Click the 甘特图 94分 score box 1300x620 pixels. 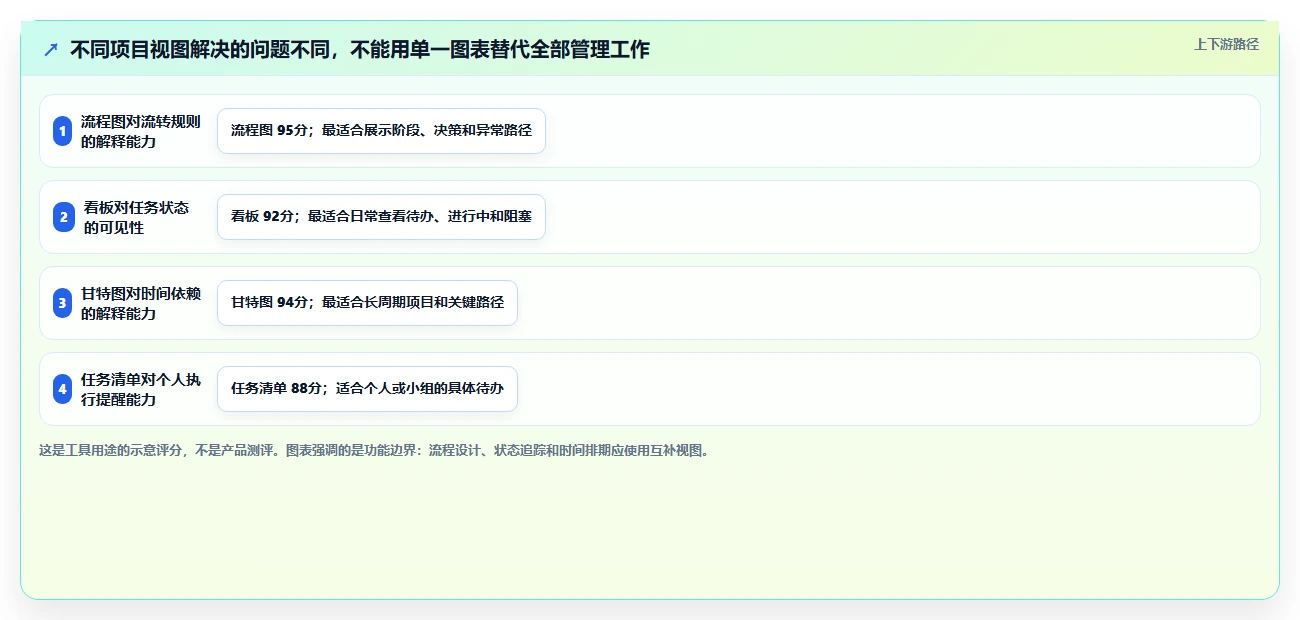tap(367, 303)
